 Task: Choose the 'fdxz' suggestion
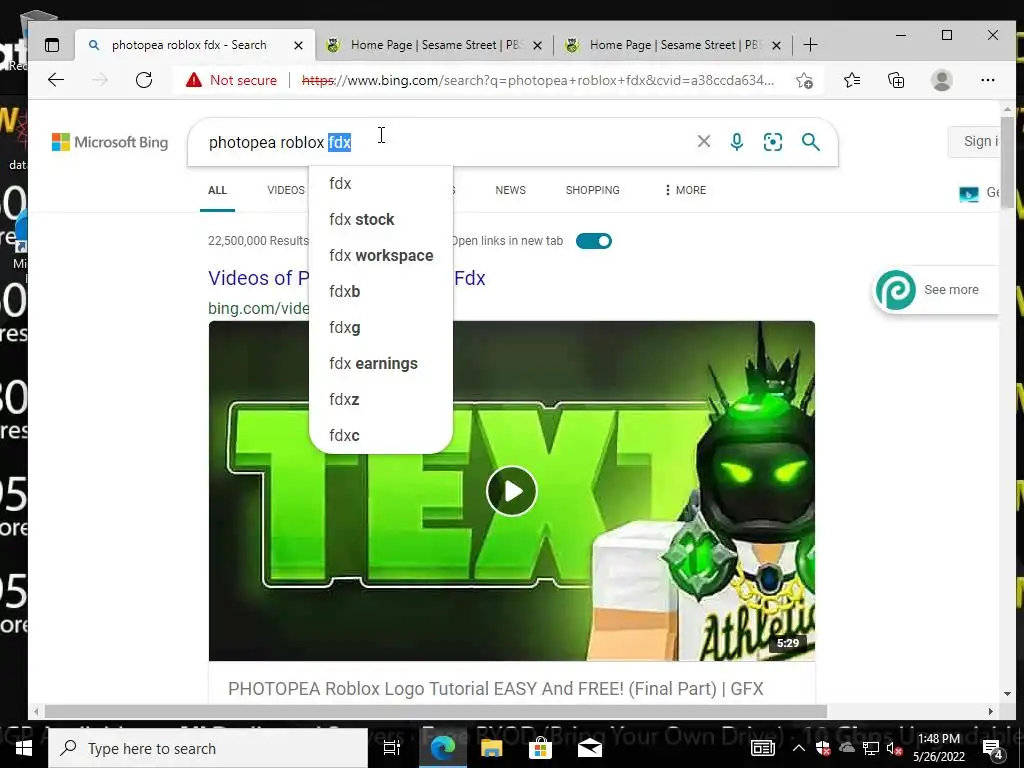(381, 399)
